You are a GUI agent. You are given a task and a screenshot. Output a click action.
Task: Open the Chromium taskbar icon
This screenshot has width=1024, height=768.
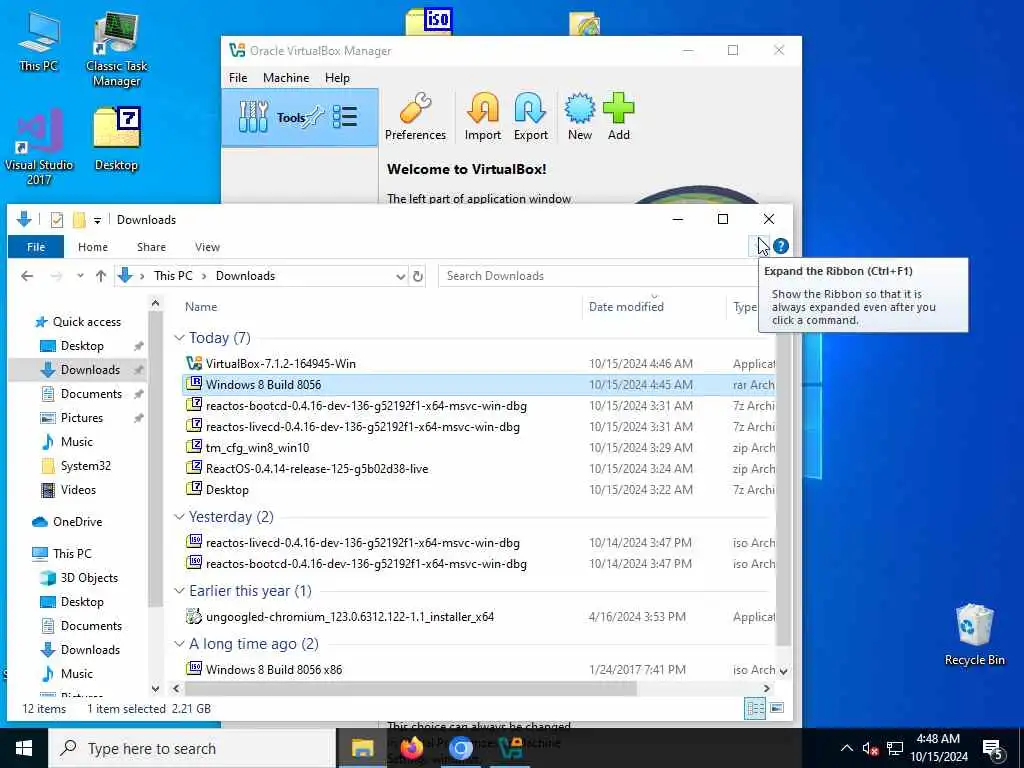point(460,748)
